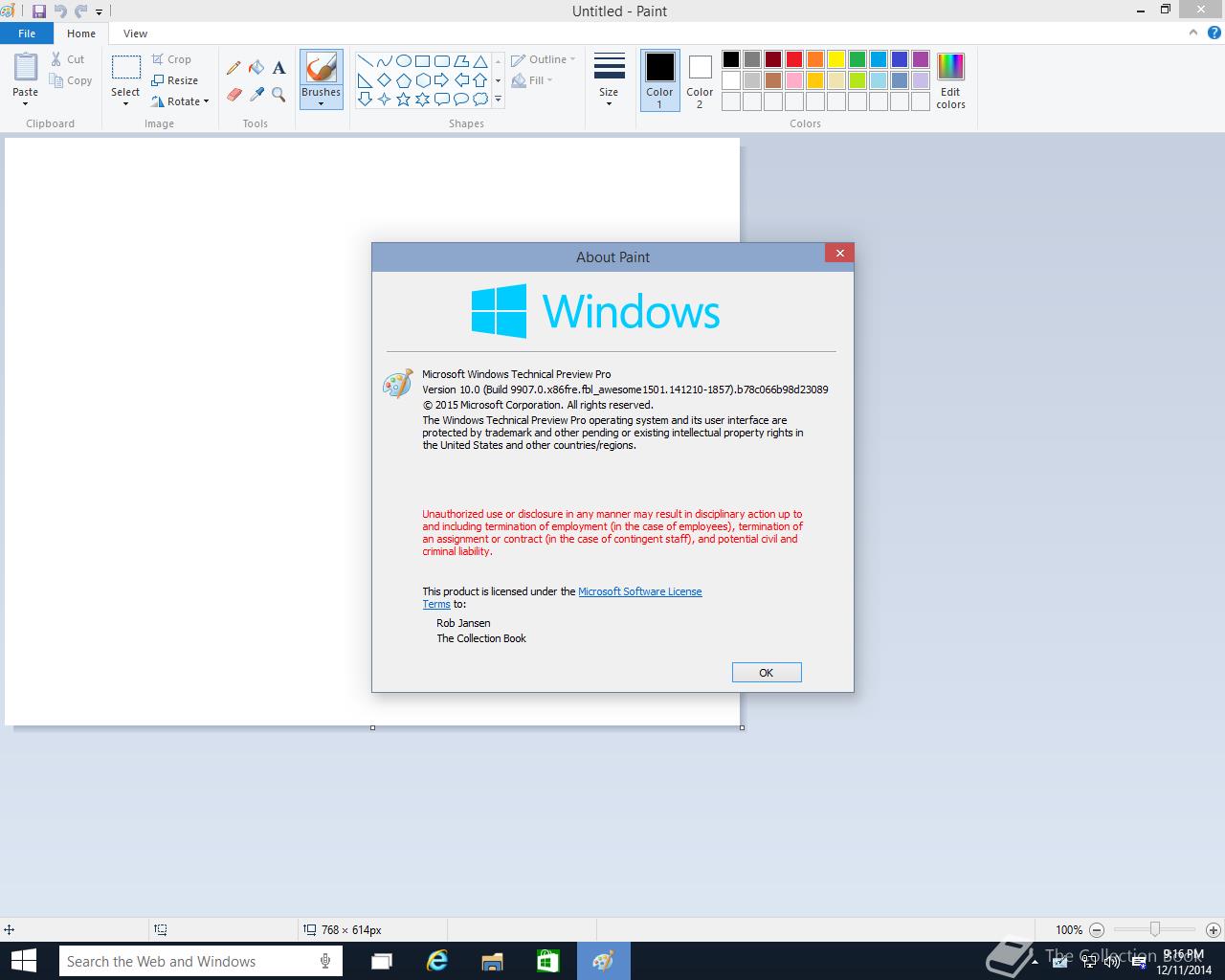Open the Windows Start button
Image resolution: width=1225 pixels, height=980 pixels.
(x=23, y=961)
